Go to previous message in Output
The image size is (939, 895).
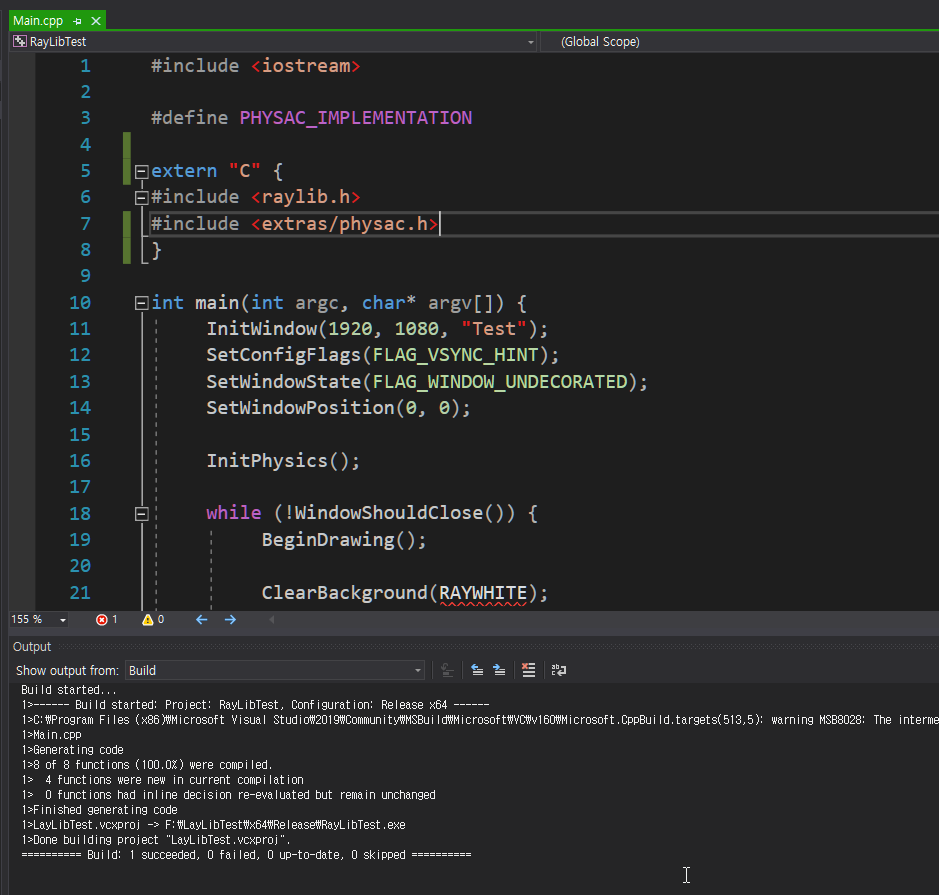coord(477,671)
